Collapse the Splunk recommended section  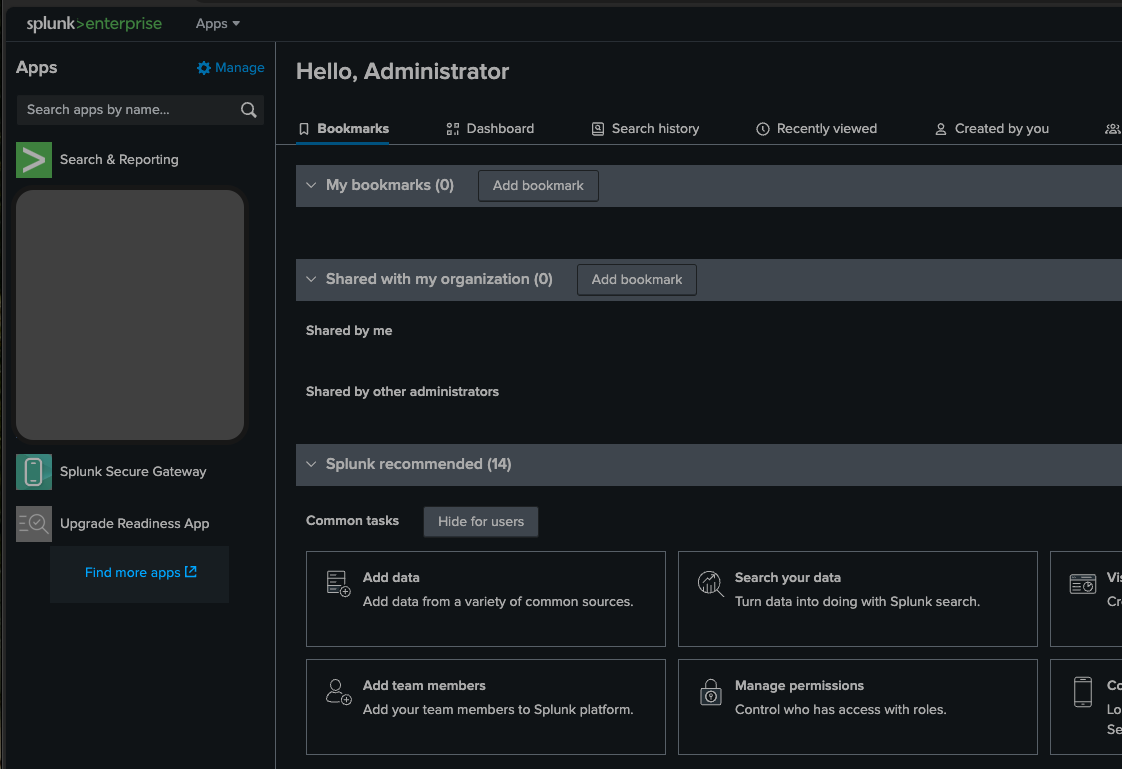311,464
